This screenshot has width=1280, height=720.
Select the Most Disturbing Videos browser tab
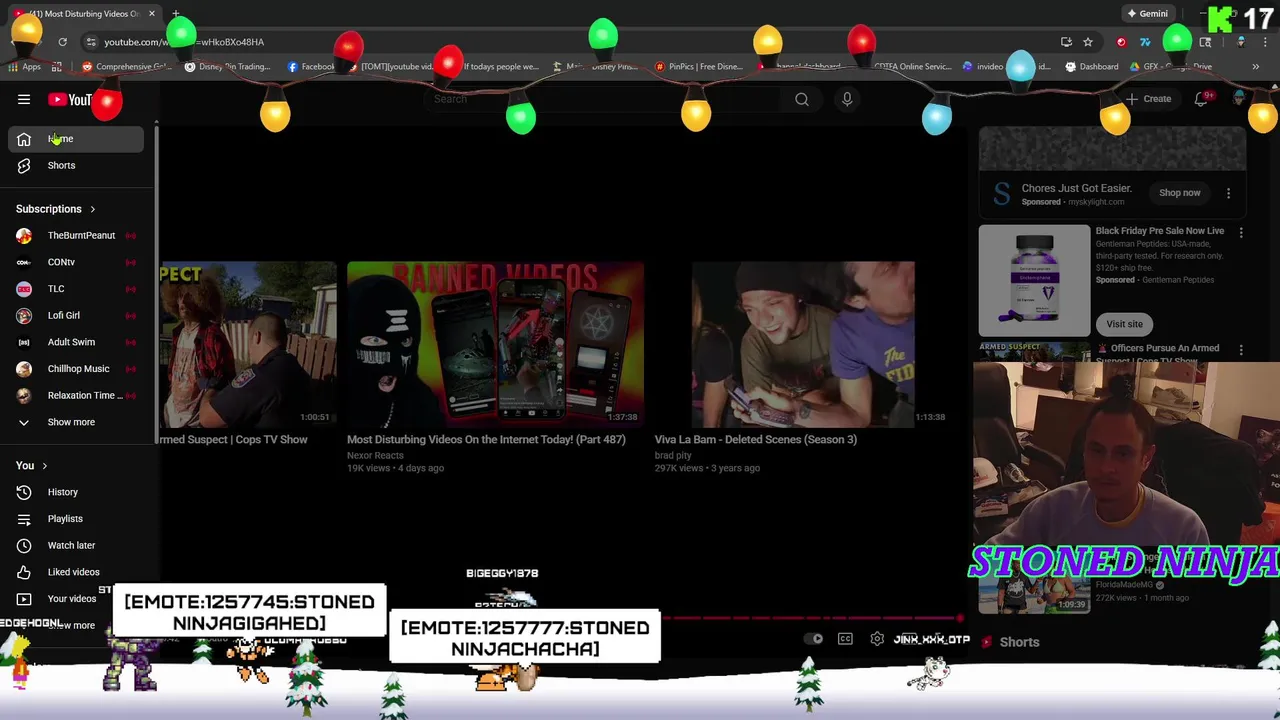click(84, 14)
